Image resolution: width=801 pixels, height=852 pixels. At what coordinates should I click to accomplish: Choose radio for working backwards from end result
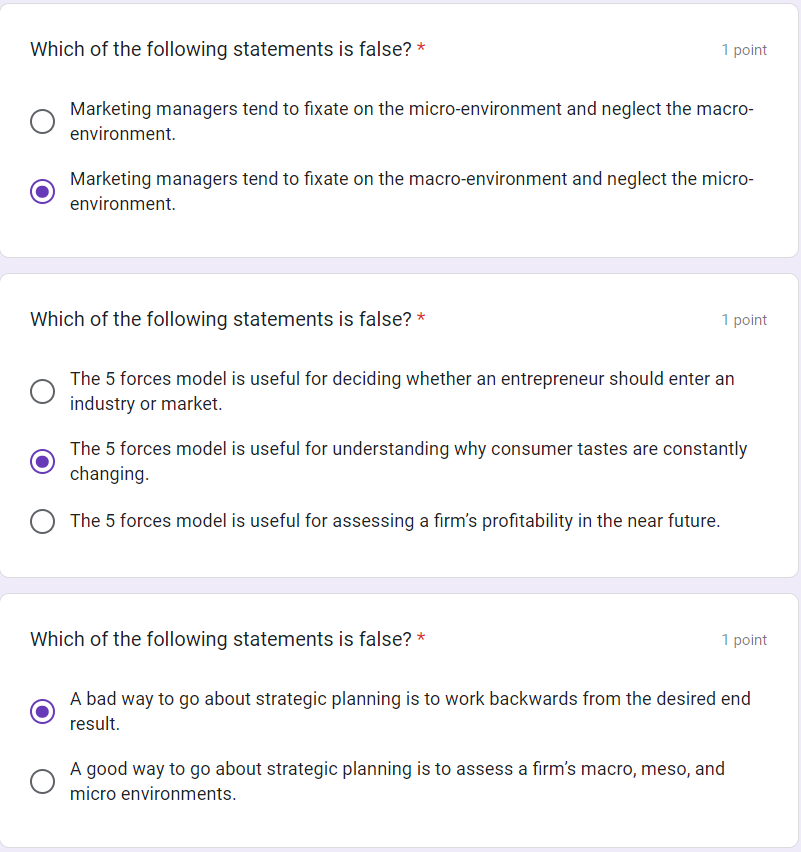click(42, 711)
